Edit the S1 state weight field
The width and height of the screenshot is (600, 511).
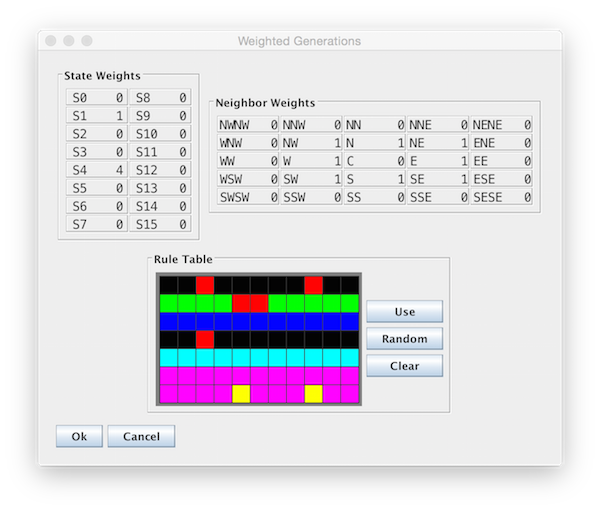97,115
